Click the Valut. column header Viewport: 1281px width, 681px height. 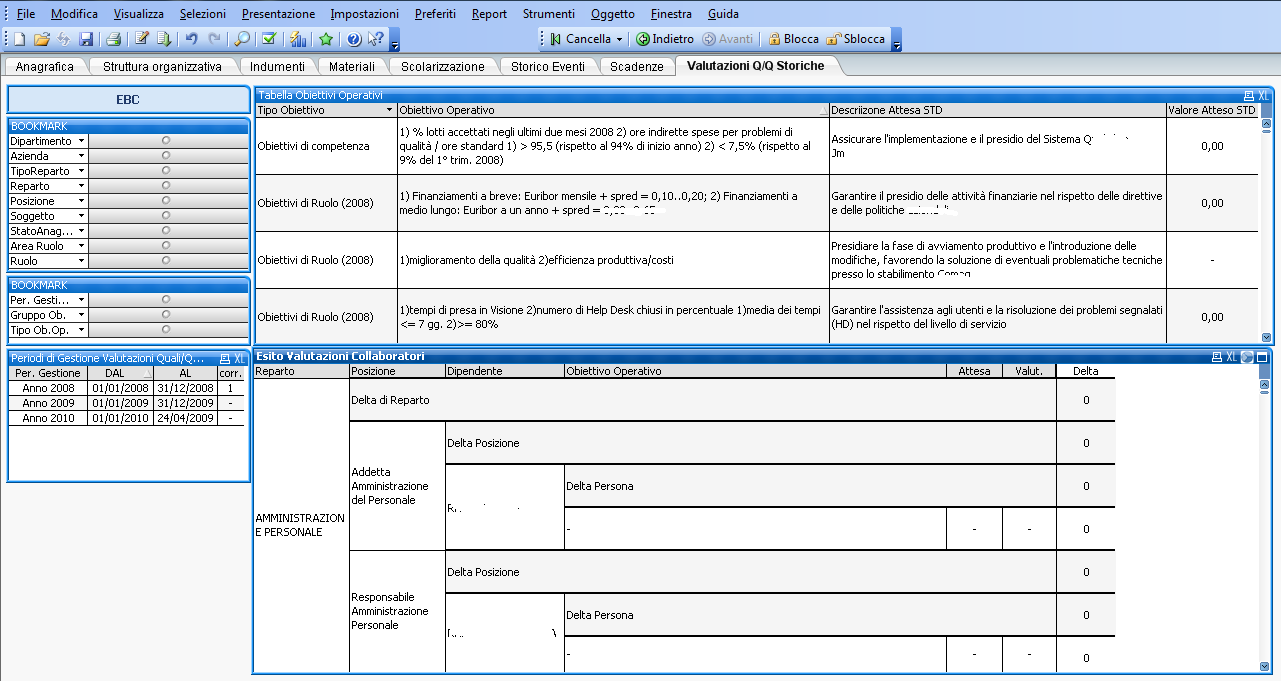(1029, 371)
